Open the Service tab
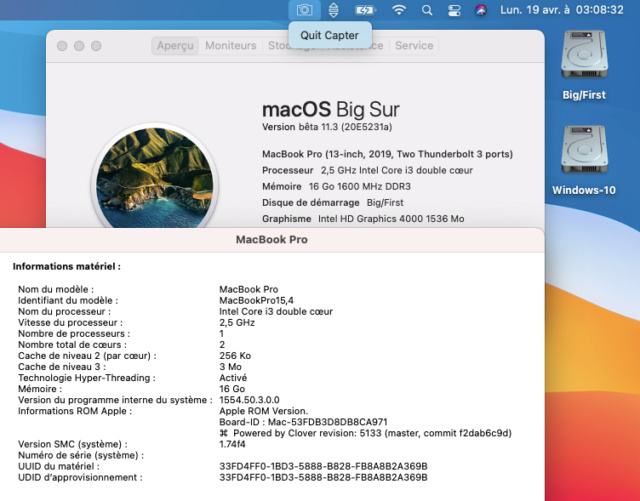 [x=414, y=45]
